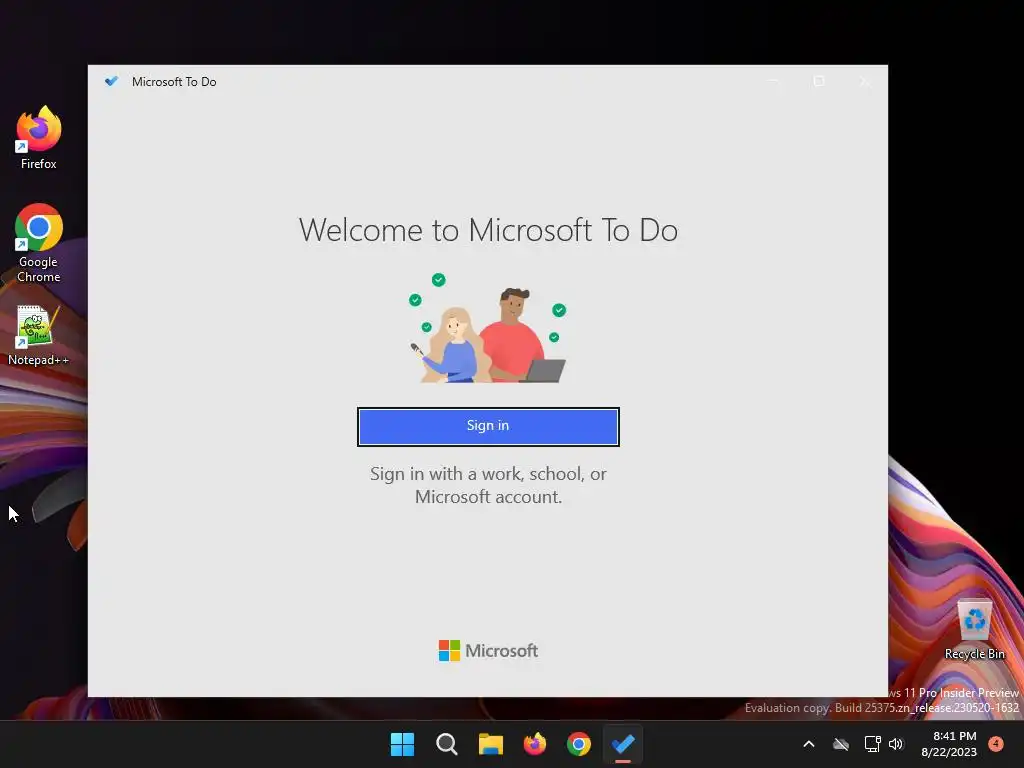Select the Google Chrome desktop shortcut
This screenshot has width=1024, height=768.
[39, 243]
